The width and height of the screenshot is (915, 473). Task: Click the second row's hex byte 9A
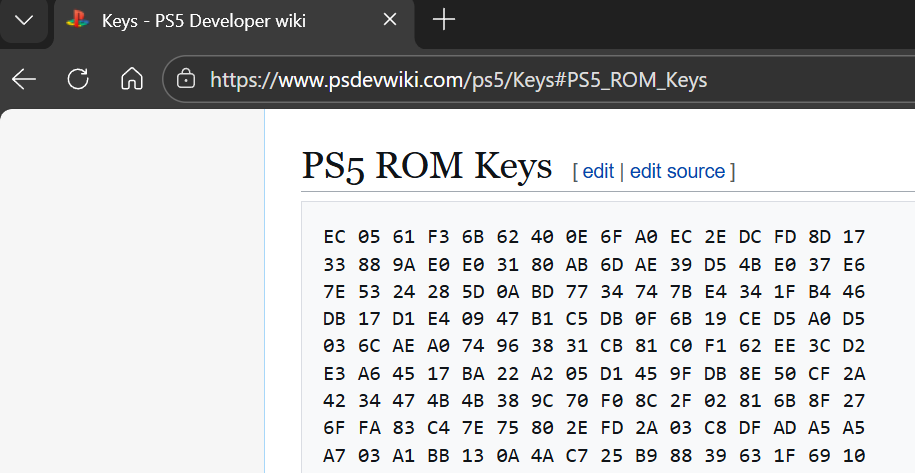coord(403,265)
